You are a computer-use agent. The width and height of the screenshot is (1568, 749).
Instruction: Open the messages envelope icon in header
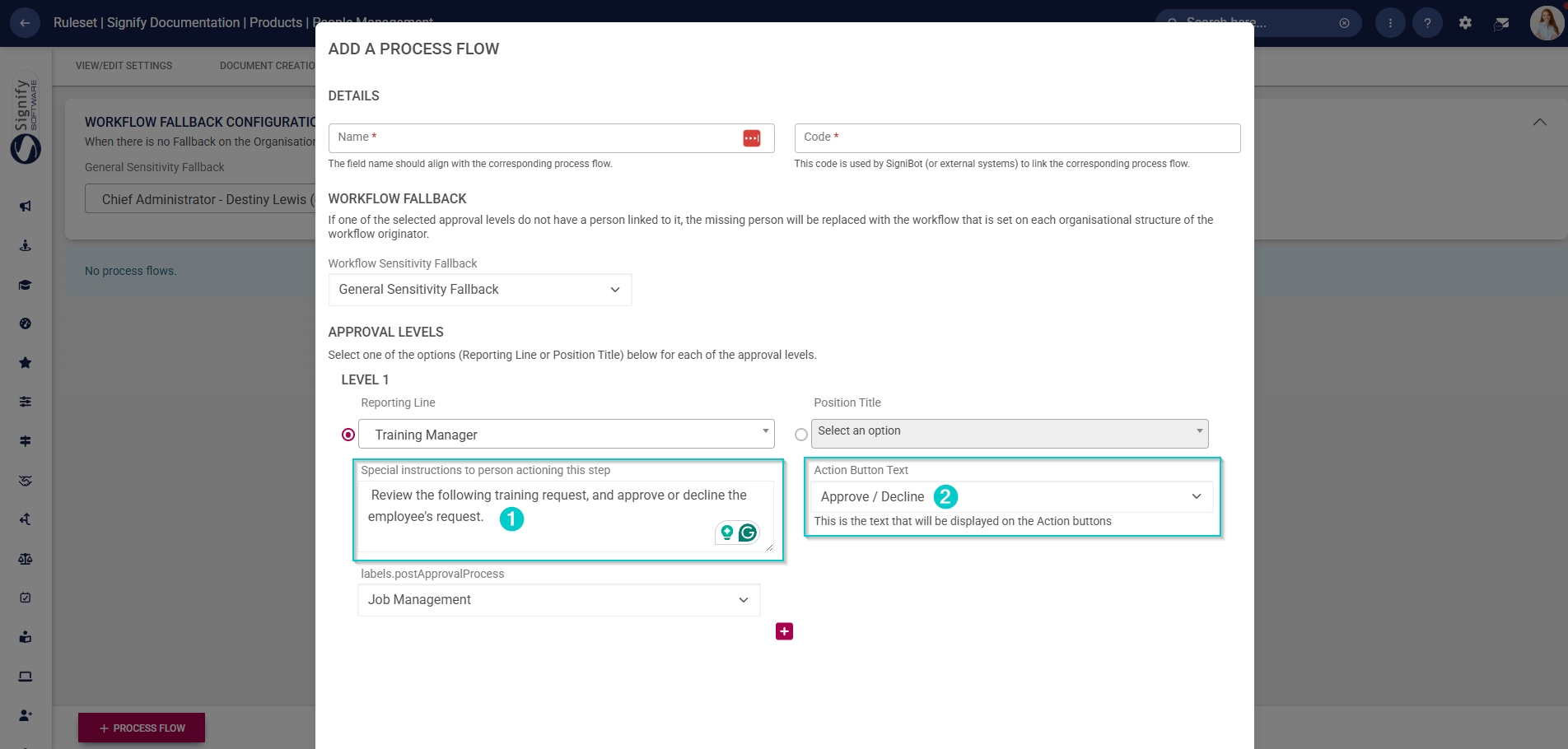(1502, 23)
